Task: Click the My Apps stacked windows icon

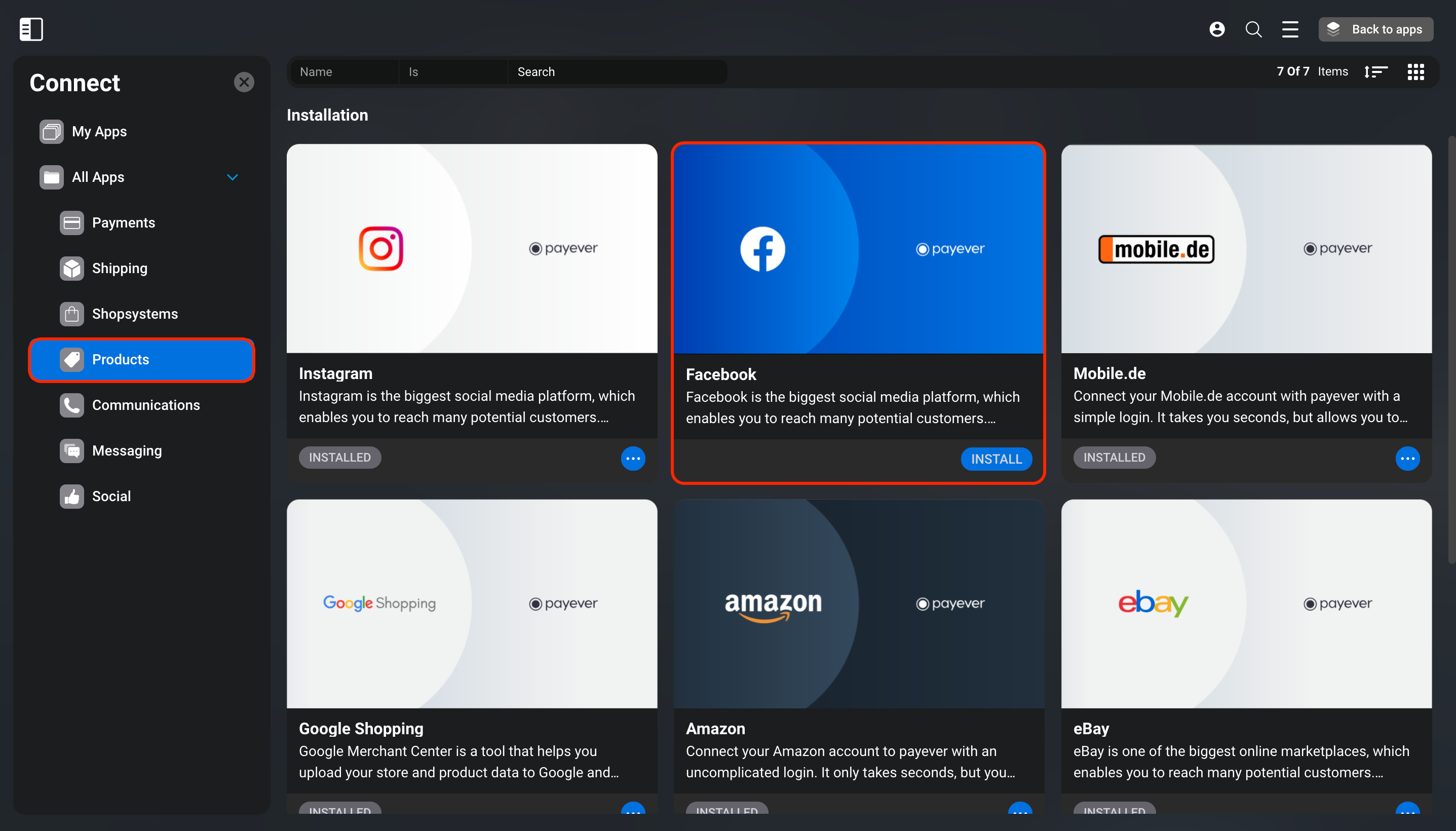Action: click(x=51, y=131)
